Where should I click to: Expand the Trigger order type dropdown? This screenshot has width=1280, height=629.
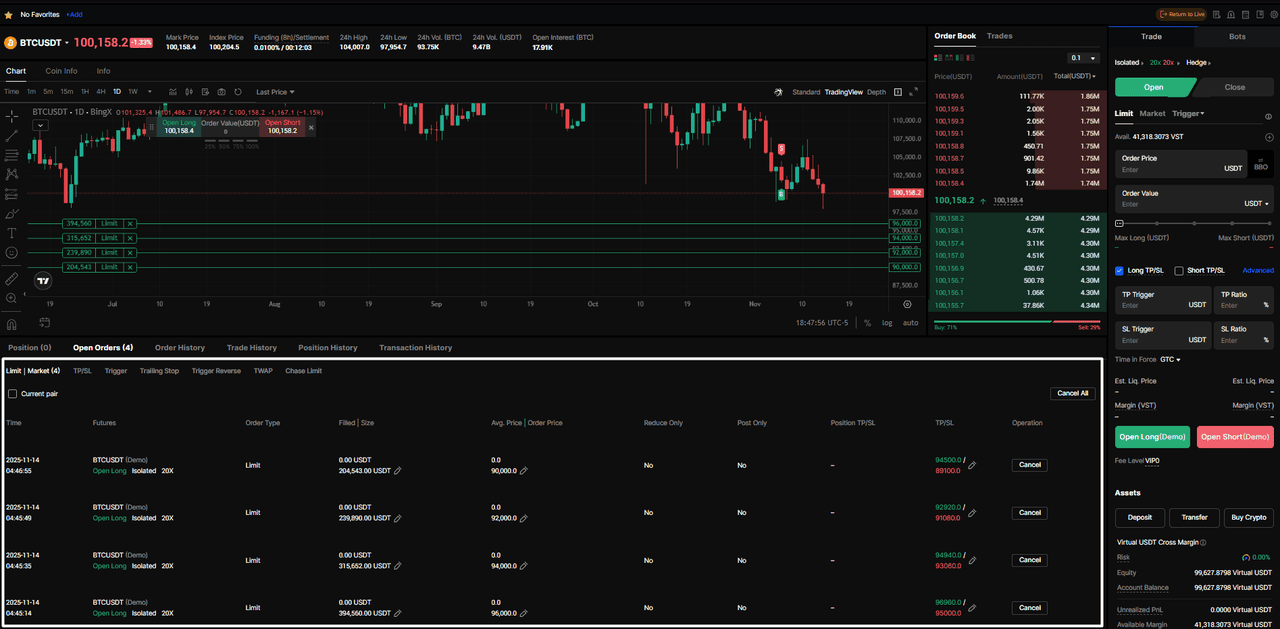1188,114
